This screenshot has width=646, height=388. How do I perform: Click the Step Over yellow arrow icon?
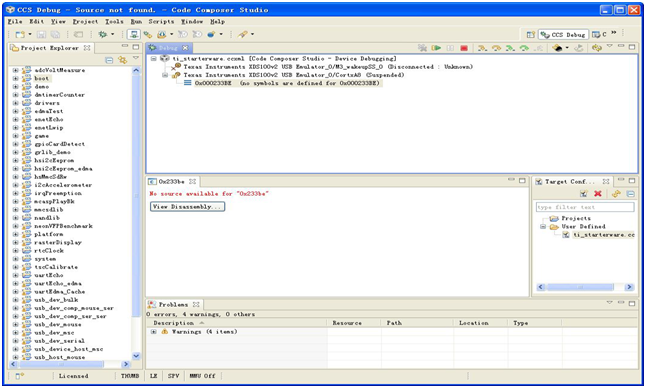[x=496, y=48]
